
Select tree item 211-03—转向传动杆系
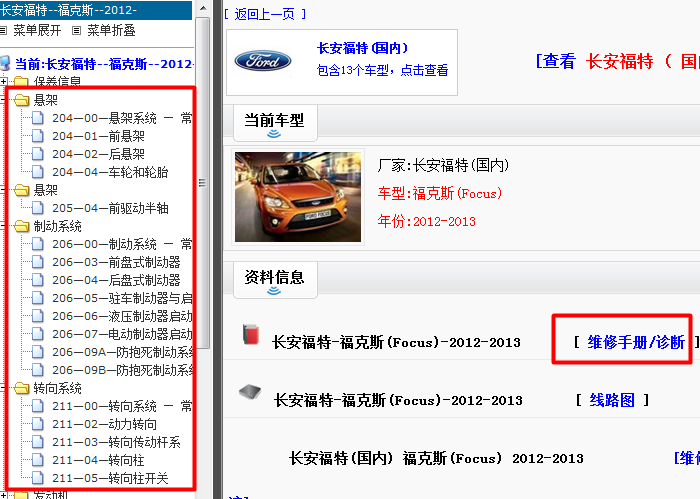pyautogui.click(x=116, y=442)
